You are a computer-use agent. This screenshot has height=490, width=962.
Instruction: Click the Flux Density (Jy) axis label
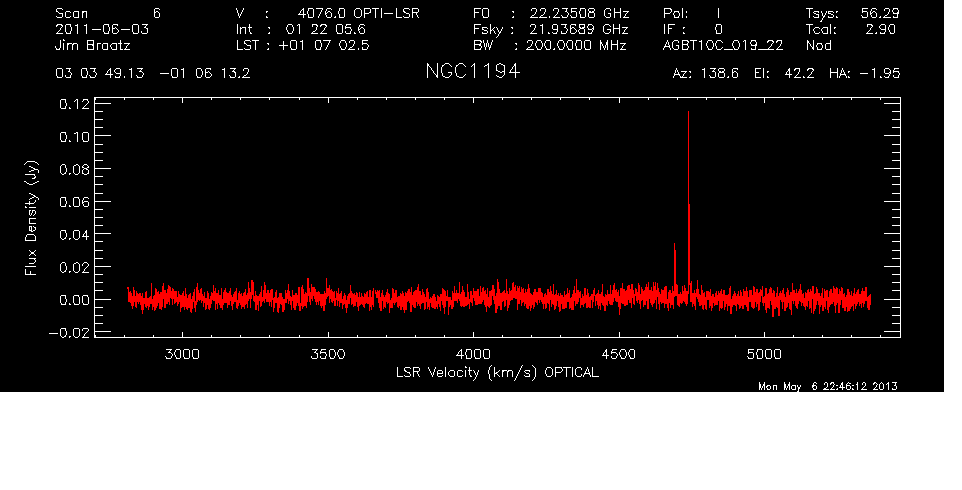pos(31,218)
